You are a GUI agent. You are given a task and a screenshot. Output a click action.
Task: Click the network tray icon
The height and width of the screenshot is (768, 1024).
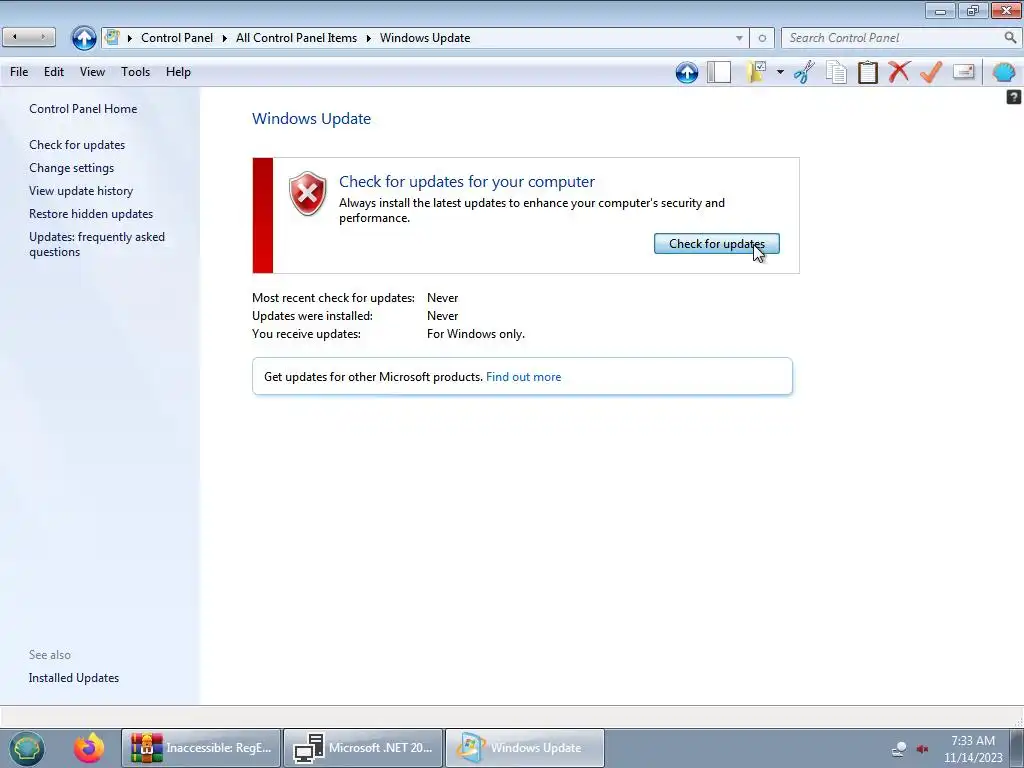pos(899,748)
